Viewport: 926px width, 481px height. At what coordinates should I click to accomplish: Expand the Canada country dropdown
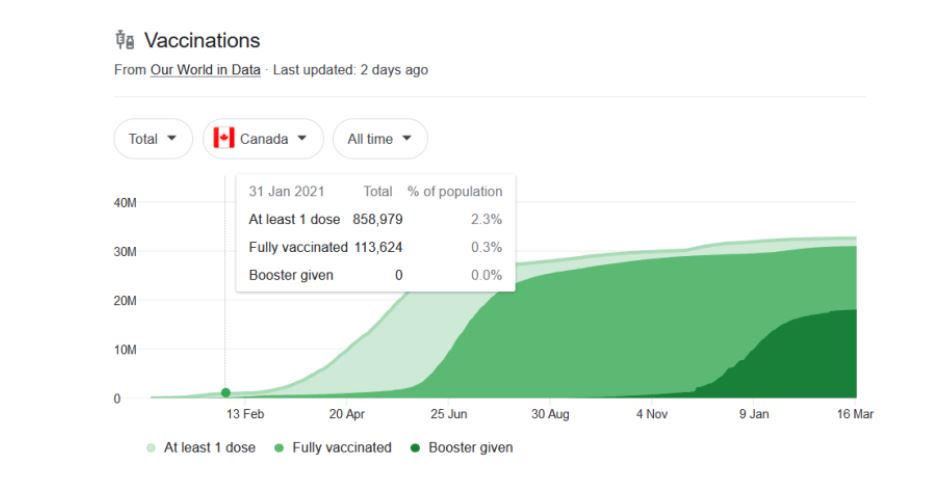point(263,139)
